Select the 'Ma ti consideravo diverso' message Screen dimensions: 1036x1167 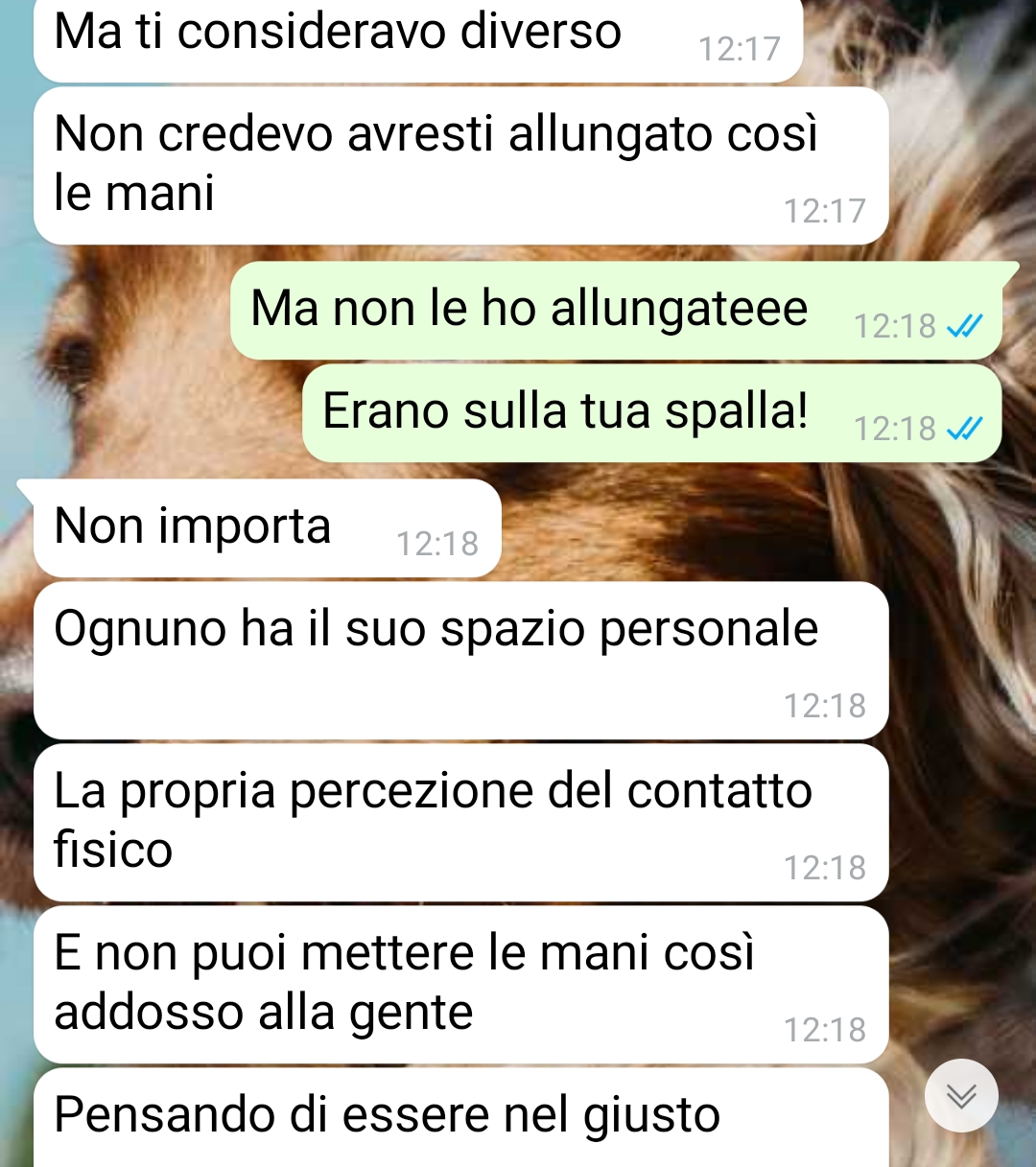click(418, 36)
